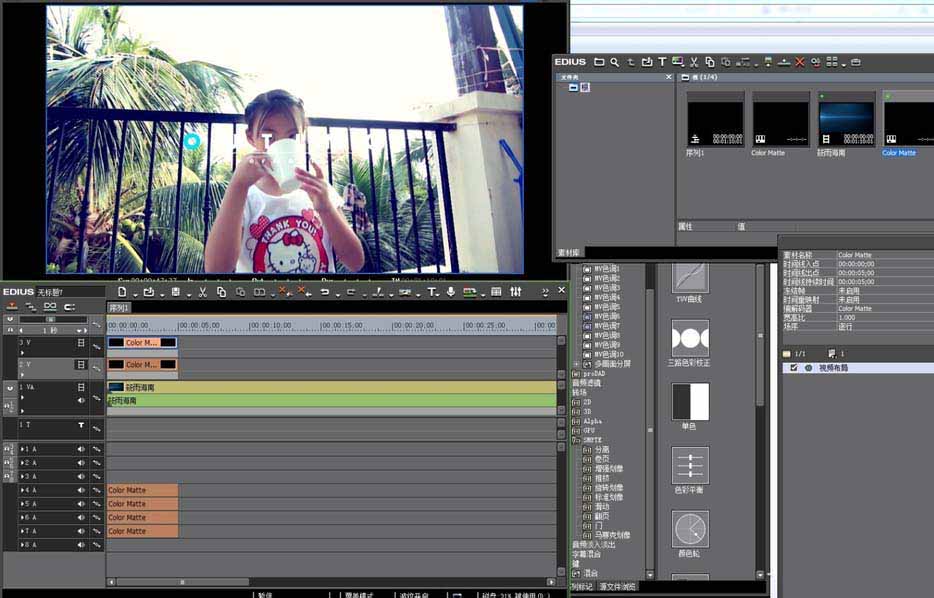Open the folder icon in the bin toolbar
Viewport: 934px width, 598px height.
click(599, 61)
